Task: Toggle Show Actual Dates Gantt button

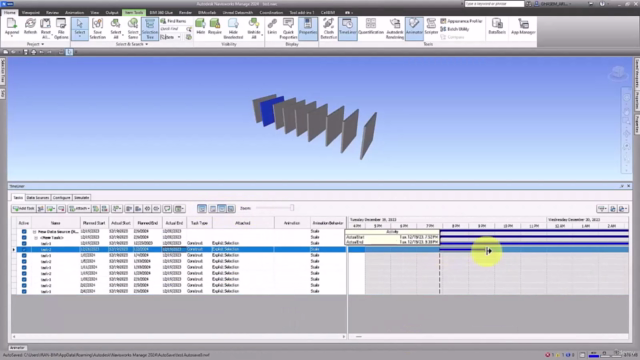Action: [x=222, y=209]
